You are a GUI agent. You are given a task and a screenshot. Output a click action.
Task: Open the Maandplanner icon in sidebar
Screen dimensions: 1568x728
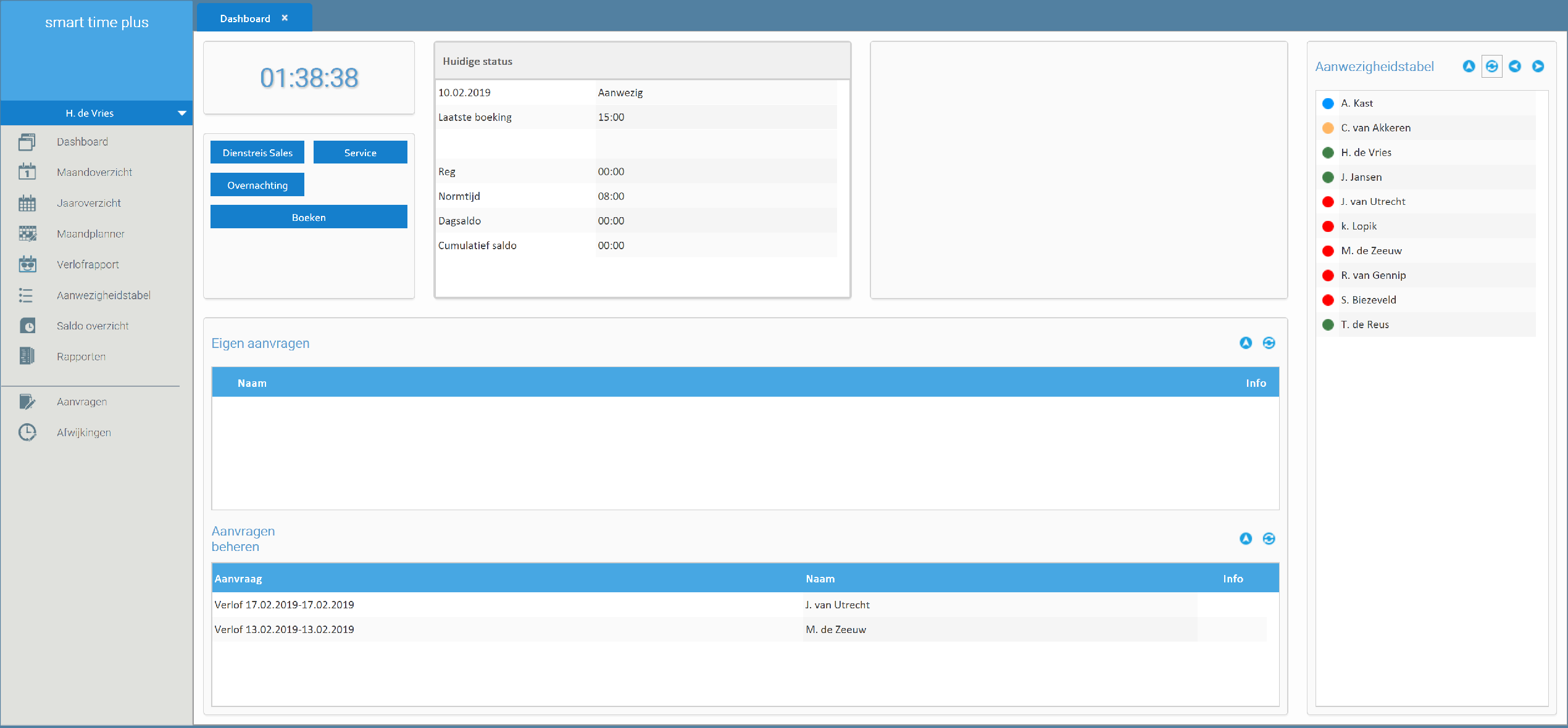point(27,234)
